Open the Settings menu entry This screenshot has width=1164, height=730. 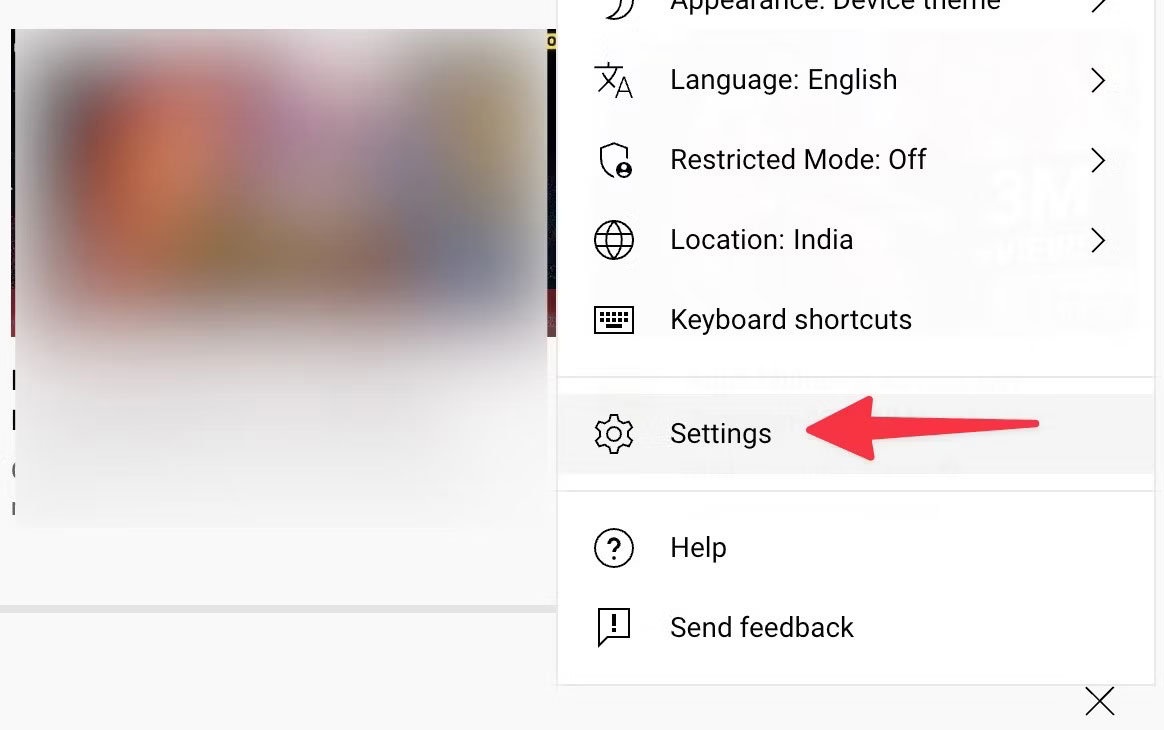(856, 434)
